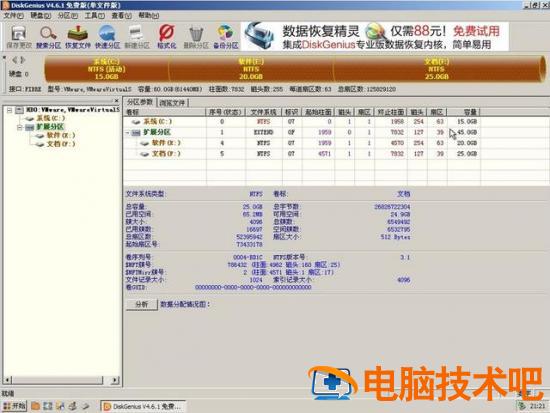This screenshot has height=413, width=550.
Task: Close the left disk tree pane
Action: point(116,101)
